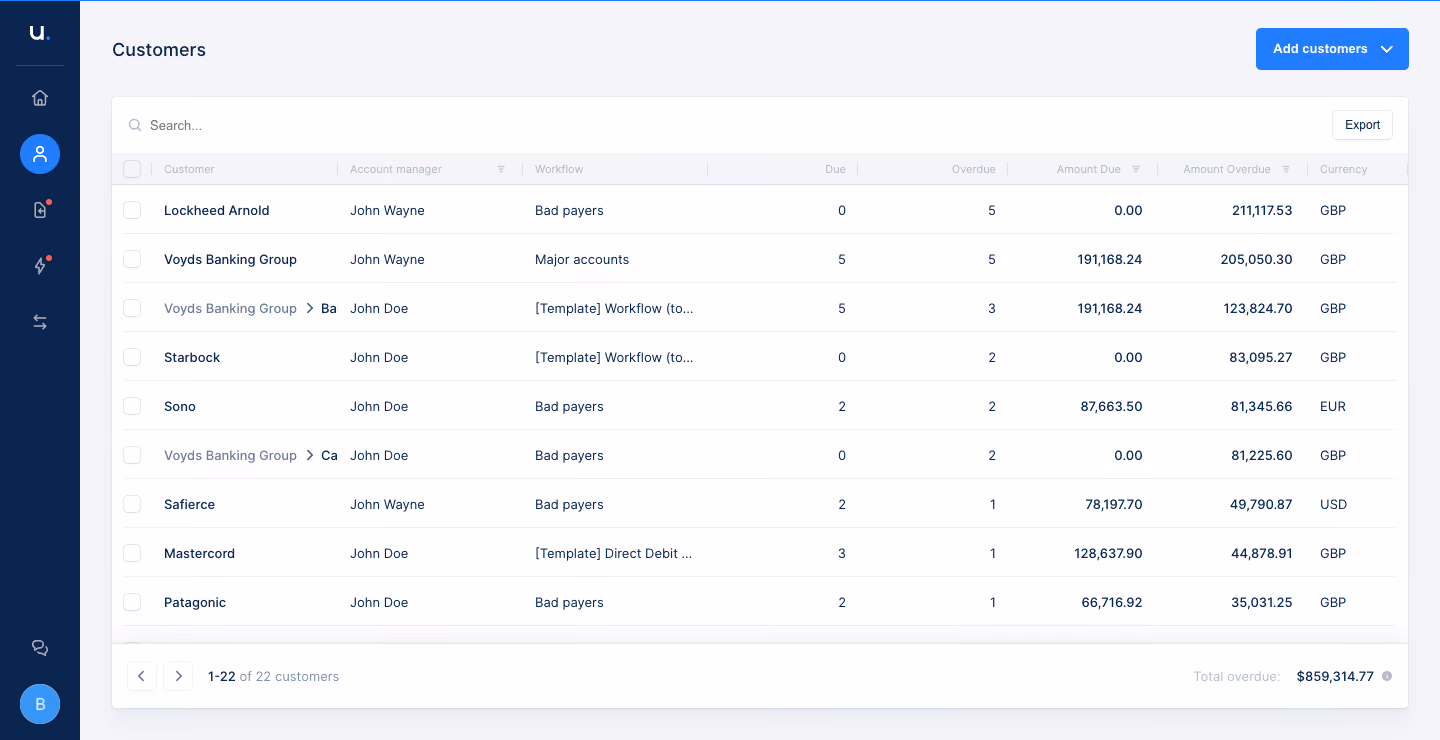Click the Major accounts workflow cell
This screenshot has height=740, width=1440.
coord(582,259)
